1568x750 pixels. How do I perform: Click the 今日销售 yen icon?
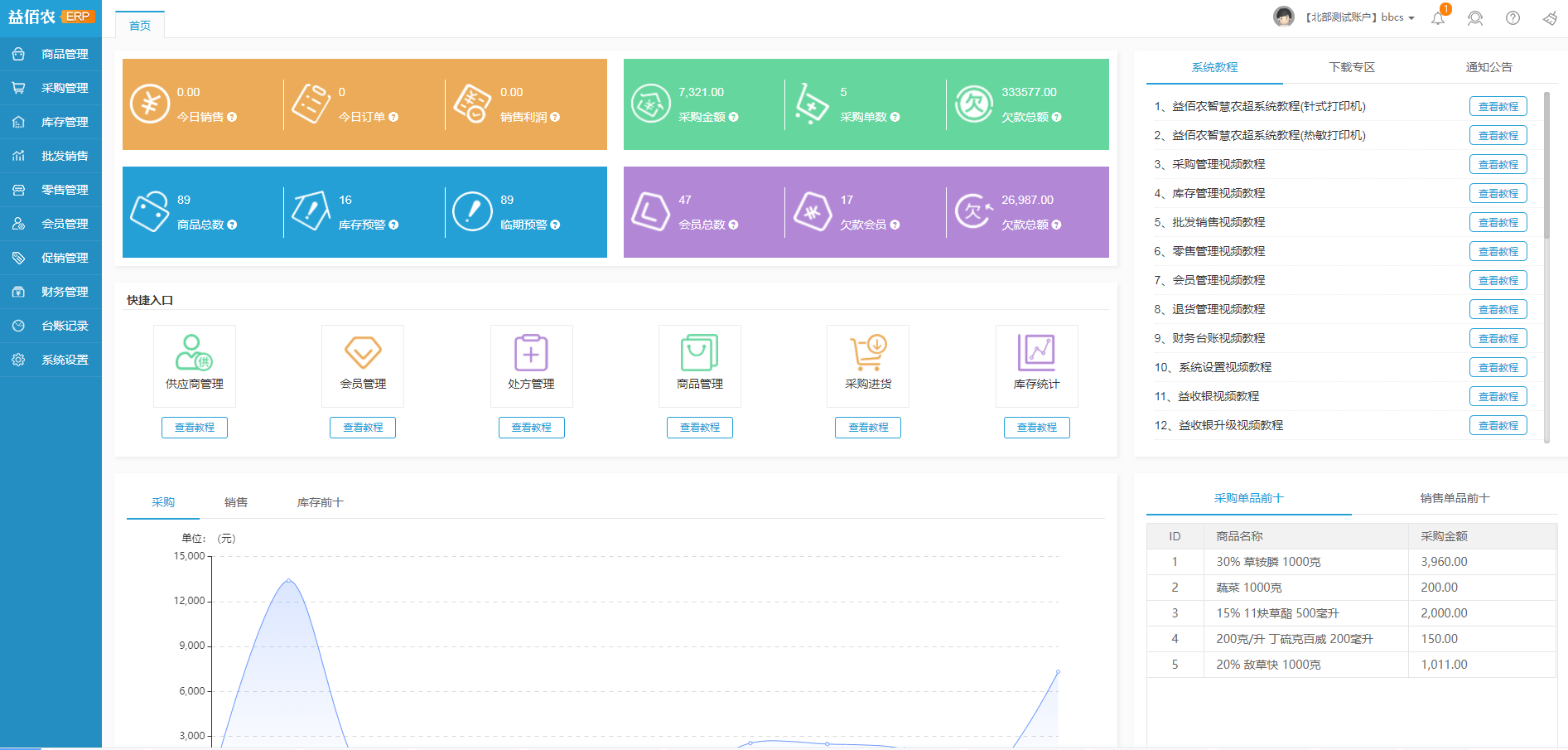(150, 104)
